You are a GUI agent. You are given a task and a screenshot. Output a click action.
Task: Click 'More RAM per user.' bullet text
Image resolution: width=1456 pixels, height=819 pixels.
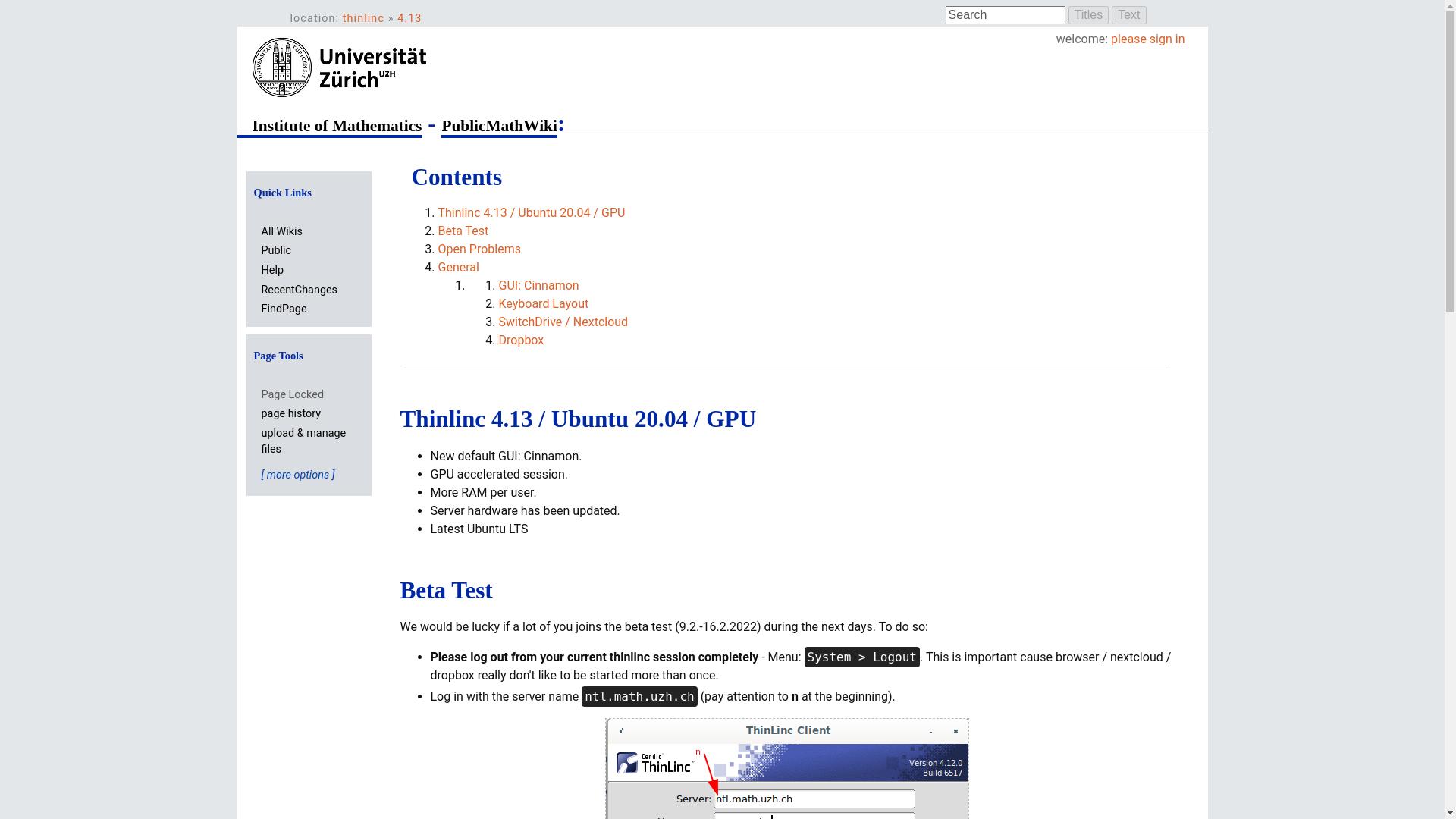click(483, 493)
